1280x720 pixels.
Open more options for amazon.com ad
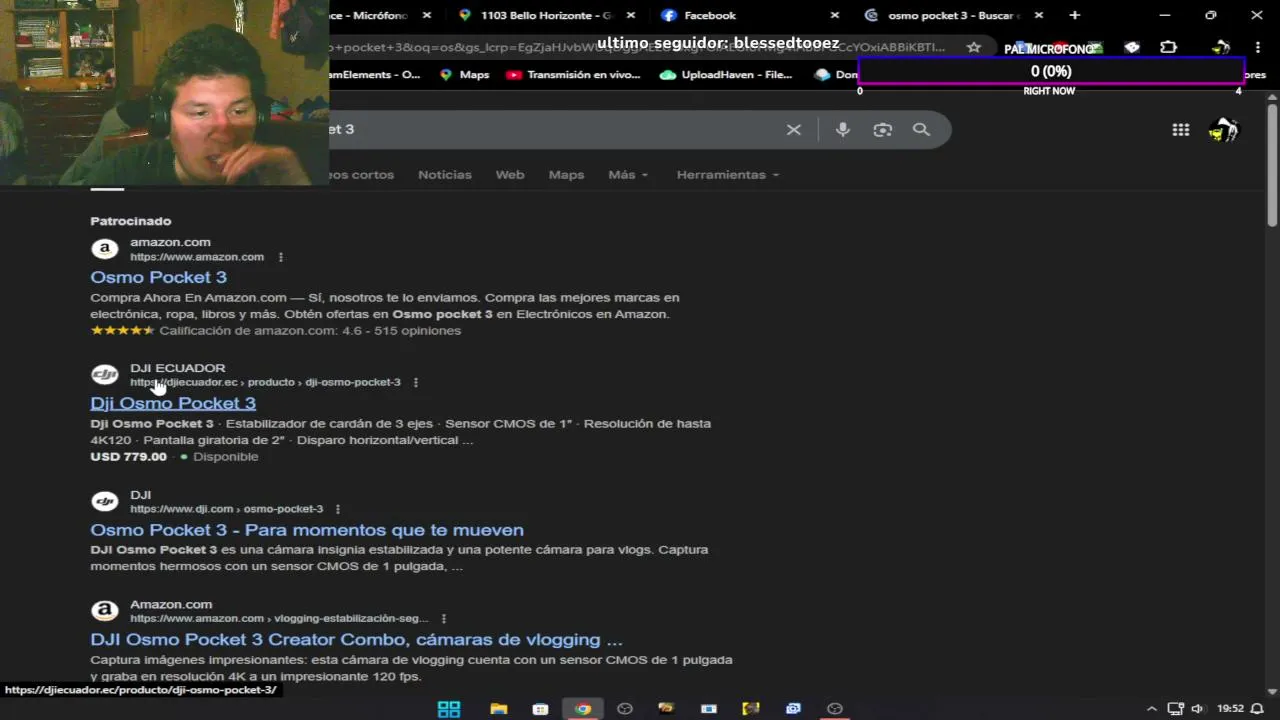coord(281,257)
